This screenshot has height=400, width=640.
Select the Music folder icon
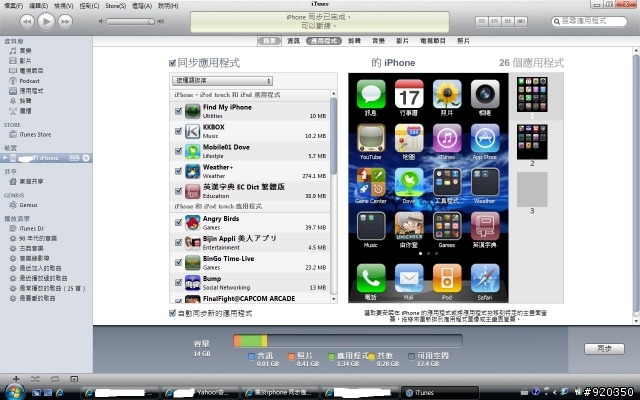coord(371,226)
